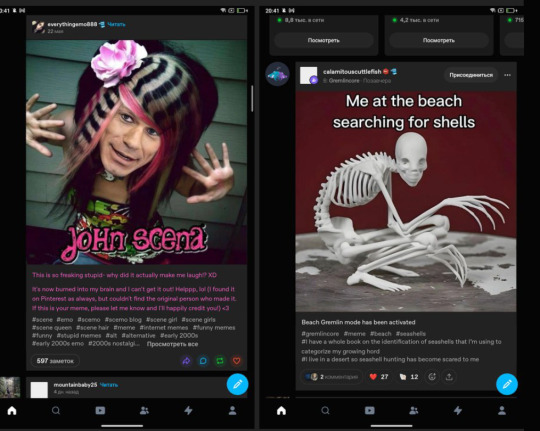Tap battery icon in right status bar
The width and height of the screenshot is (540, 431).
(x=511, y=11)
